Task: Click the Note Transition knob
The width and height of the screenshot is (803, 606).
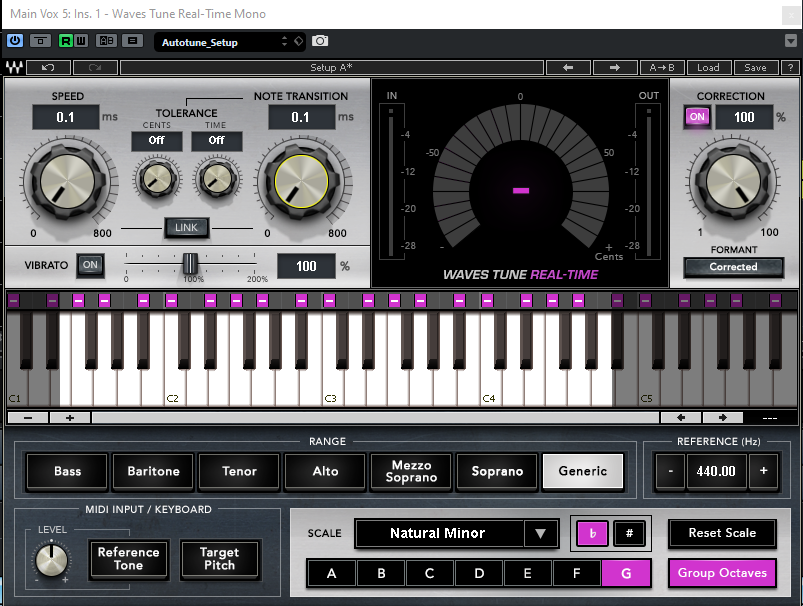Action: 302,182
